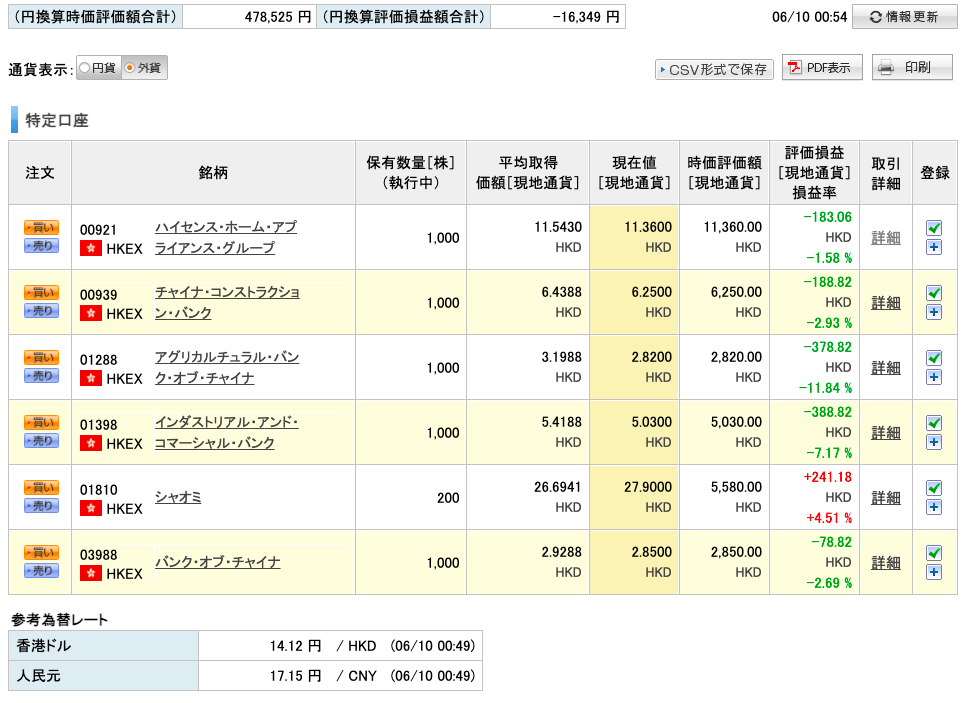971x703 pixels.
Task: Open インダストリアル・アンド・コマーシャル・バンク link
Action: point(227,432)
